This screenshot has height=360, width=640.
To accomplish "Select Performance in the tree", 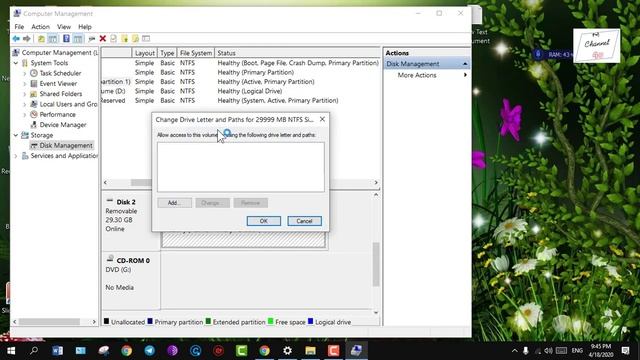I will (58, 114).
